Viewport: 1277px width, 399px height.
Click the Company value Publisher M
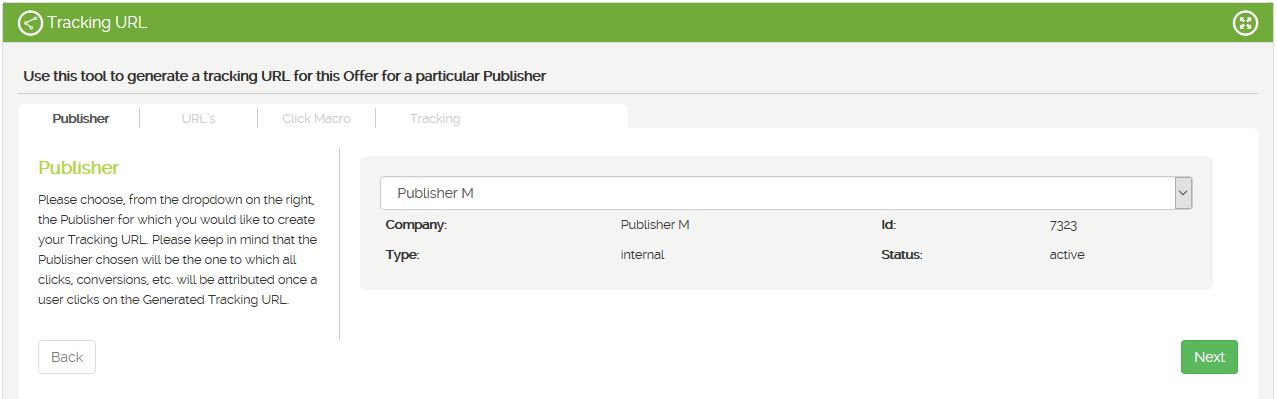click(x=655, y=225)
